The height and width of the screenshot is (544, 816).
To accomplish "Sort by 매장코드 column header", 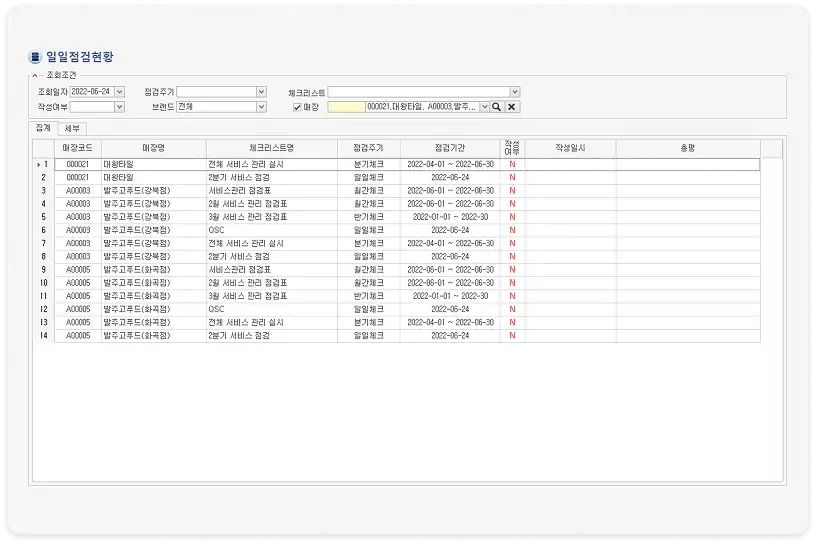I will coord(78,148).
